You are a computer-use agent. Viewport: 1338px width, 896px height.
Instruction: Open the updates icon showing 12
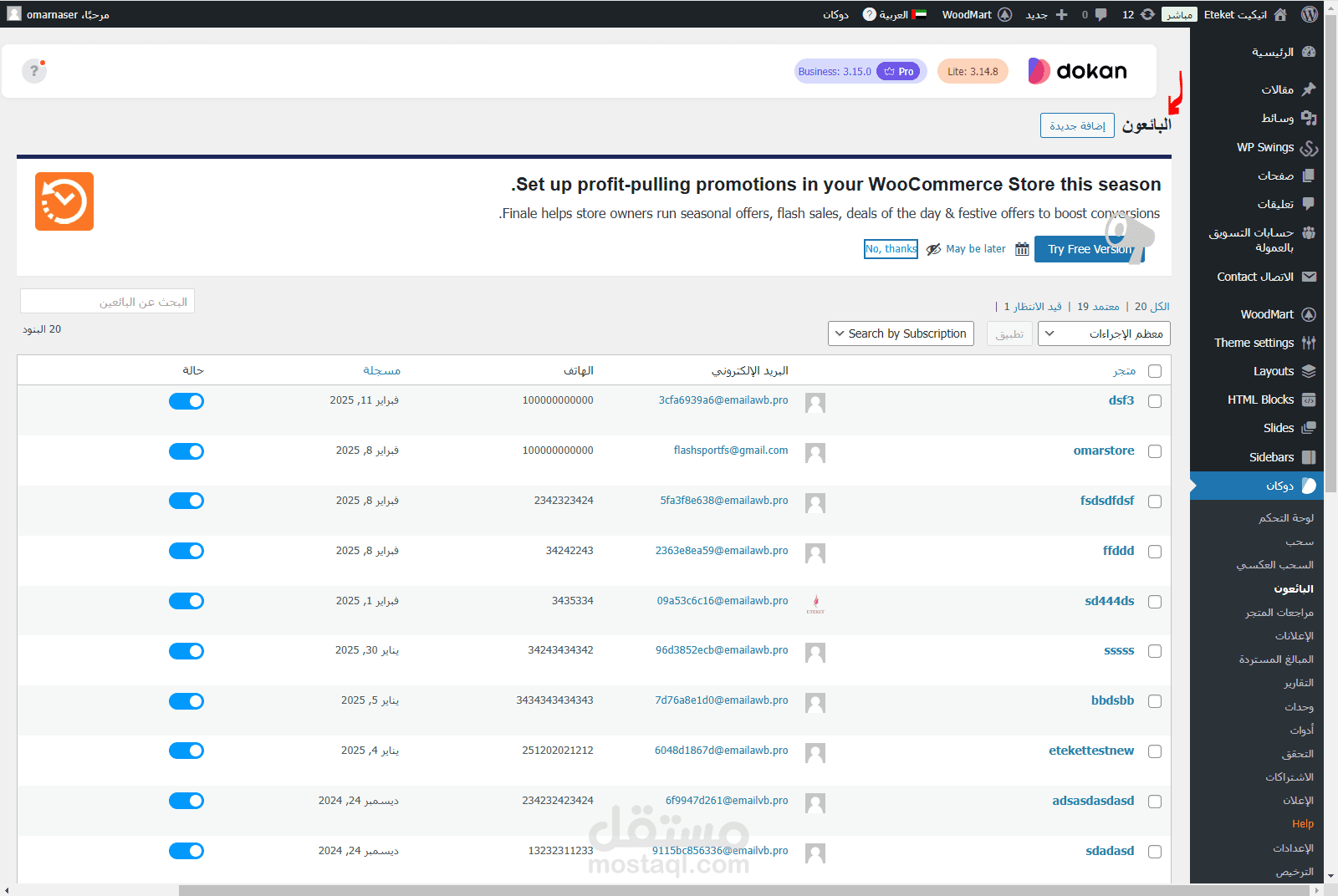[1148, 14]
